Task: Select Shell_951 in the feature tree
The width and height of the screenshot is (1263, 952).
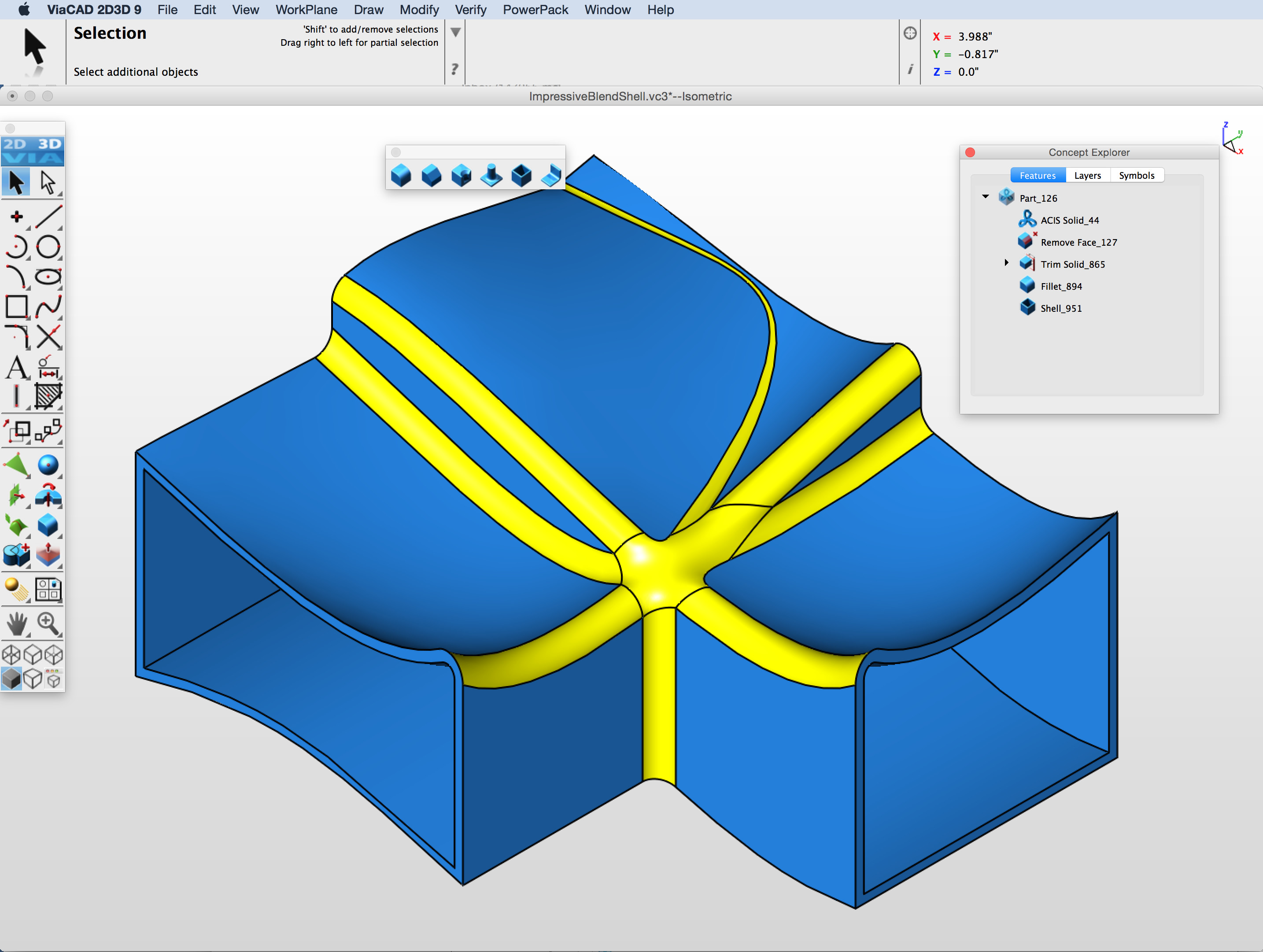Action: [1060, 308]
